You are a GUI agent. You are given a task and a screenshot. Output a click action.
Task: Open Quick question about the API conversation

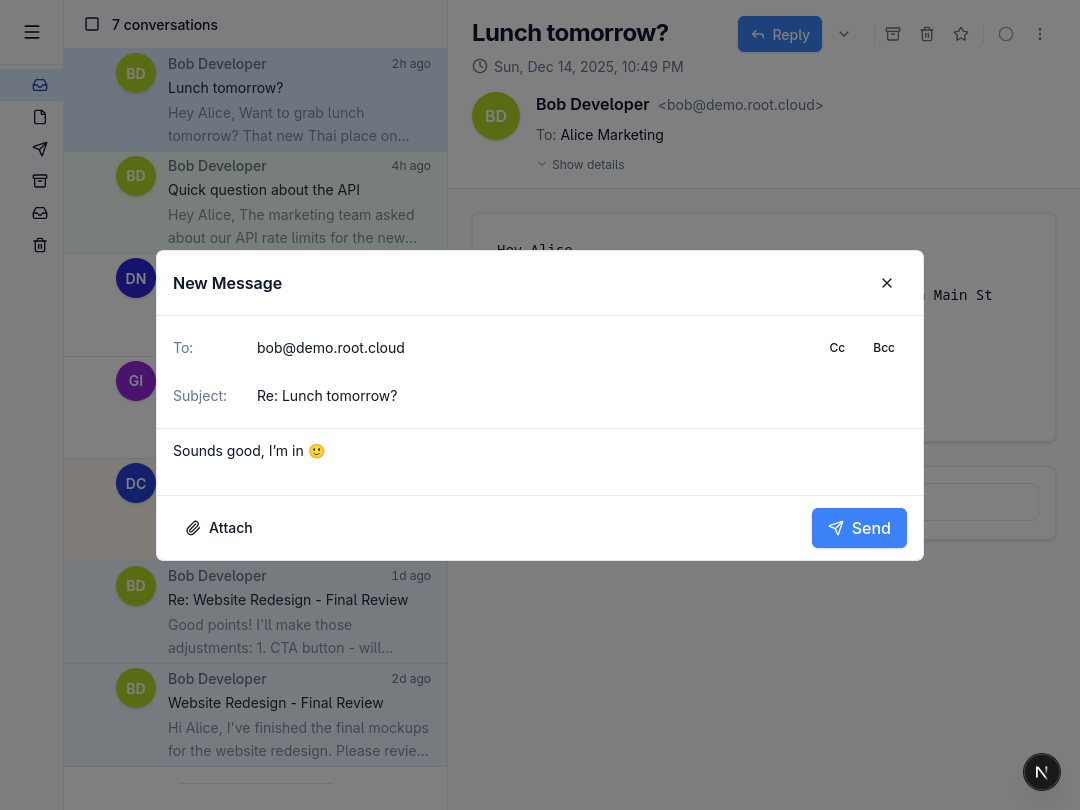(256, 202)
